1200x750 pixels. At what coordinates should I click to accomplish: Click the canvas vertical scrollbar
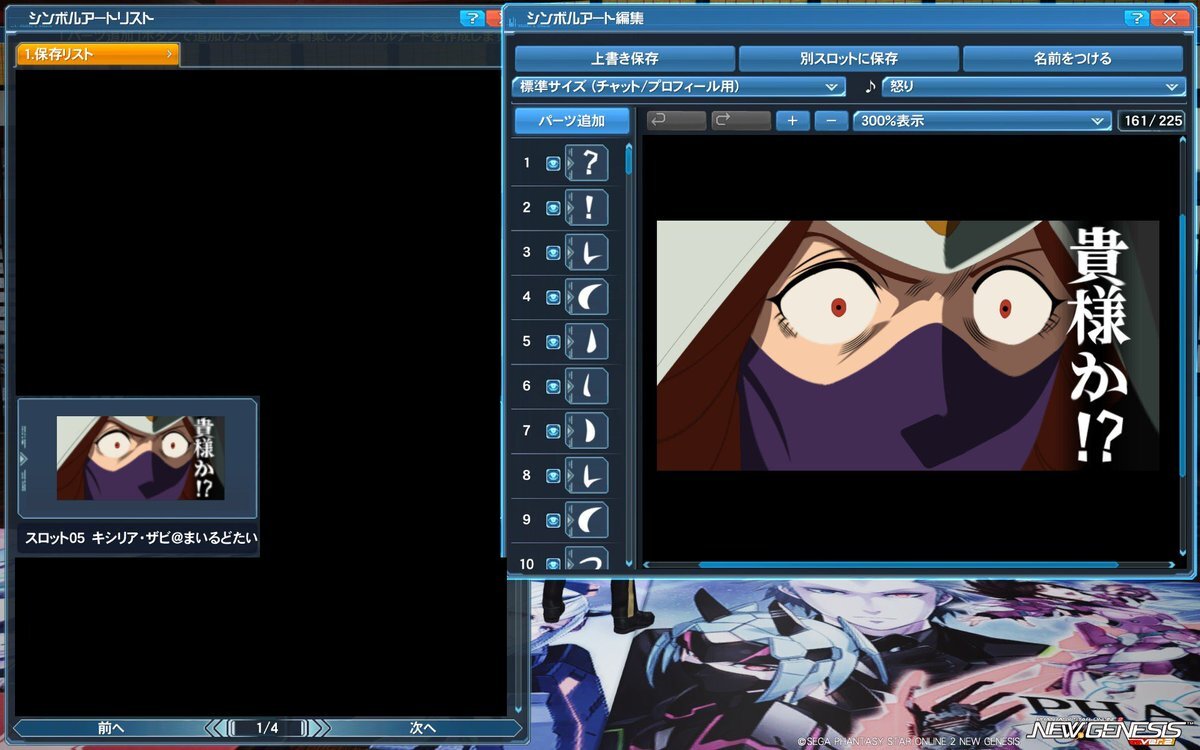tap(1181, 345)
